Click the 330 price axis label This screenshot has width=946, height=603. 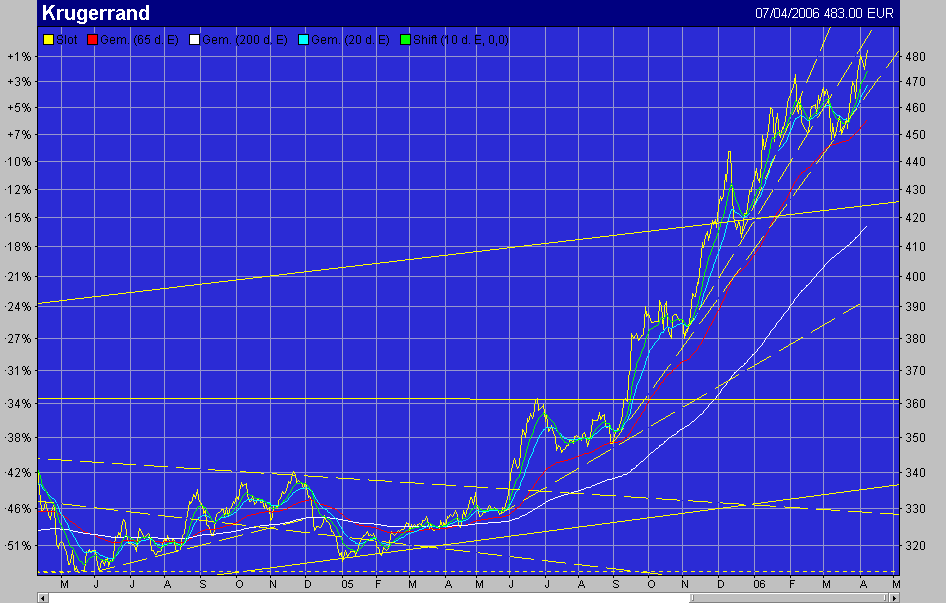click(915, 509)
